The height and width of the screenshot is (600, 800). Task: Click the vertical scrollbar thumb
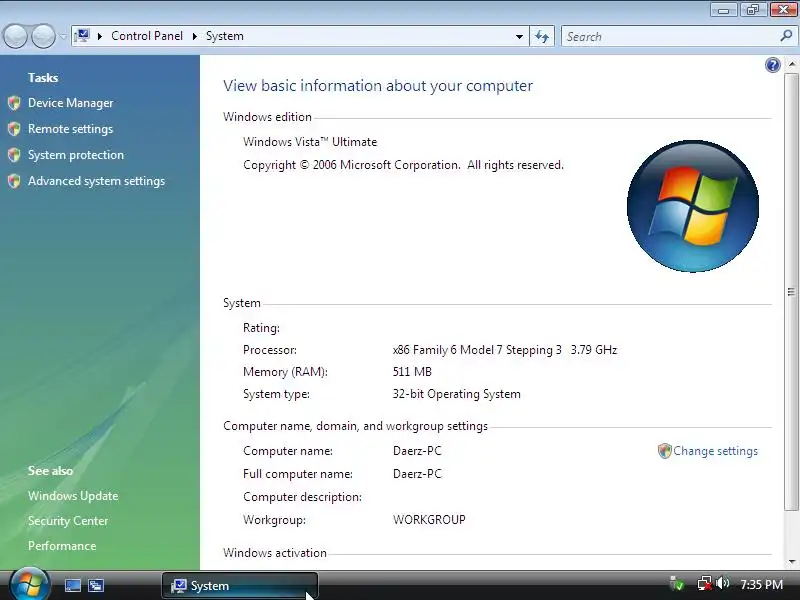pyautogui.click(x=791, y=291)
